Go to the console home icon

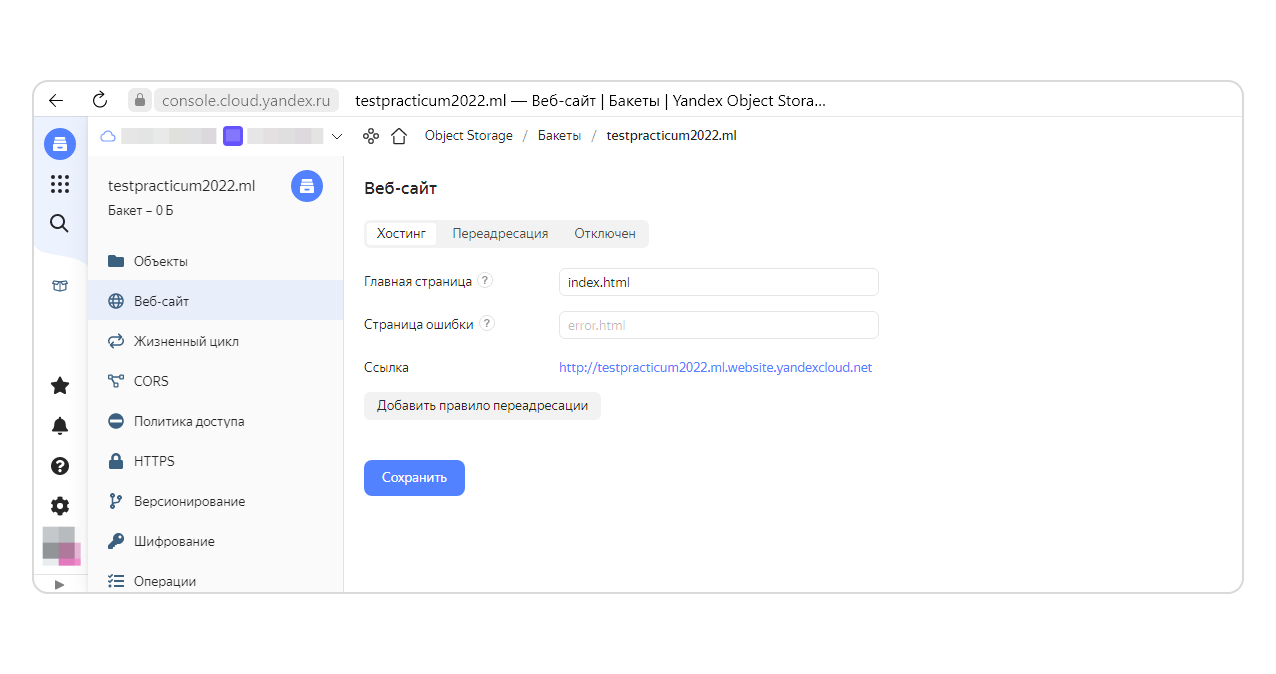tap(399, 136)
